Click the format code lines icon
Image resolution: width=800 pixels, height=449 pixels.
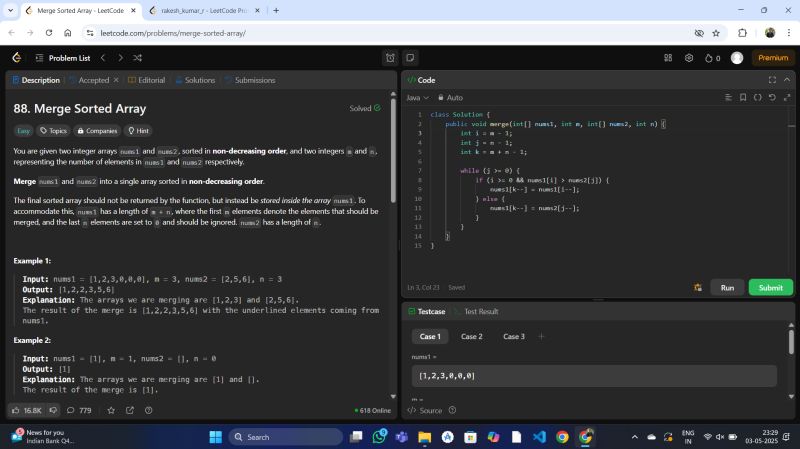728,98
